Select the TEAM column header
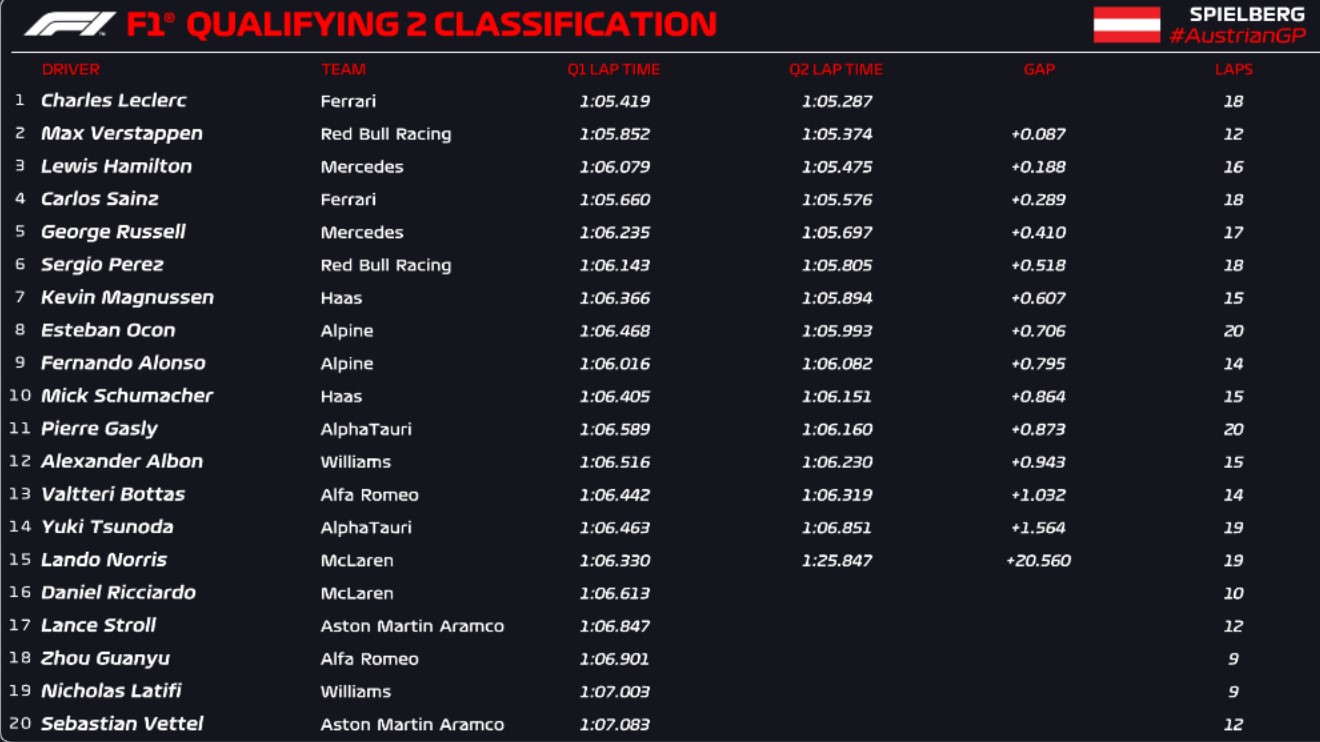The image size is (1320, 742). click(x=343, y=70)
